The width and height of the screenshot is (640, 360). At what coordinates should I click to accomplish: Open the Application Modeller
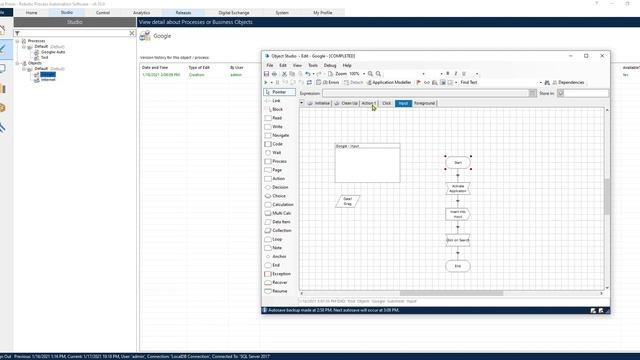389,82
